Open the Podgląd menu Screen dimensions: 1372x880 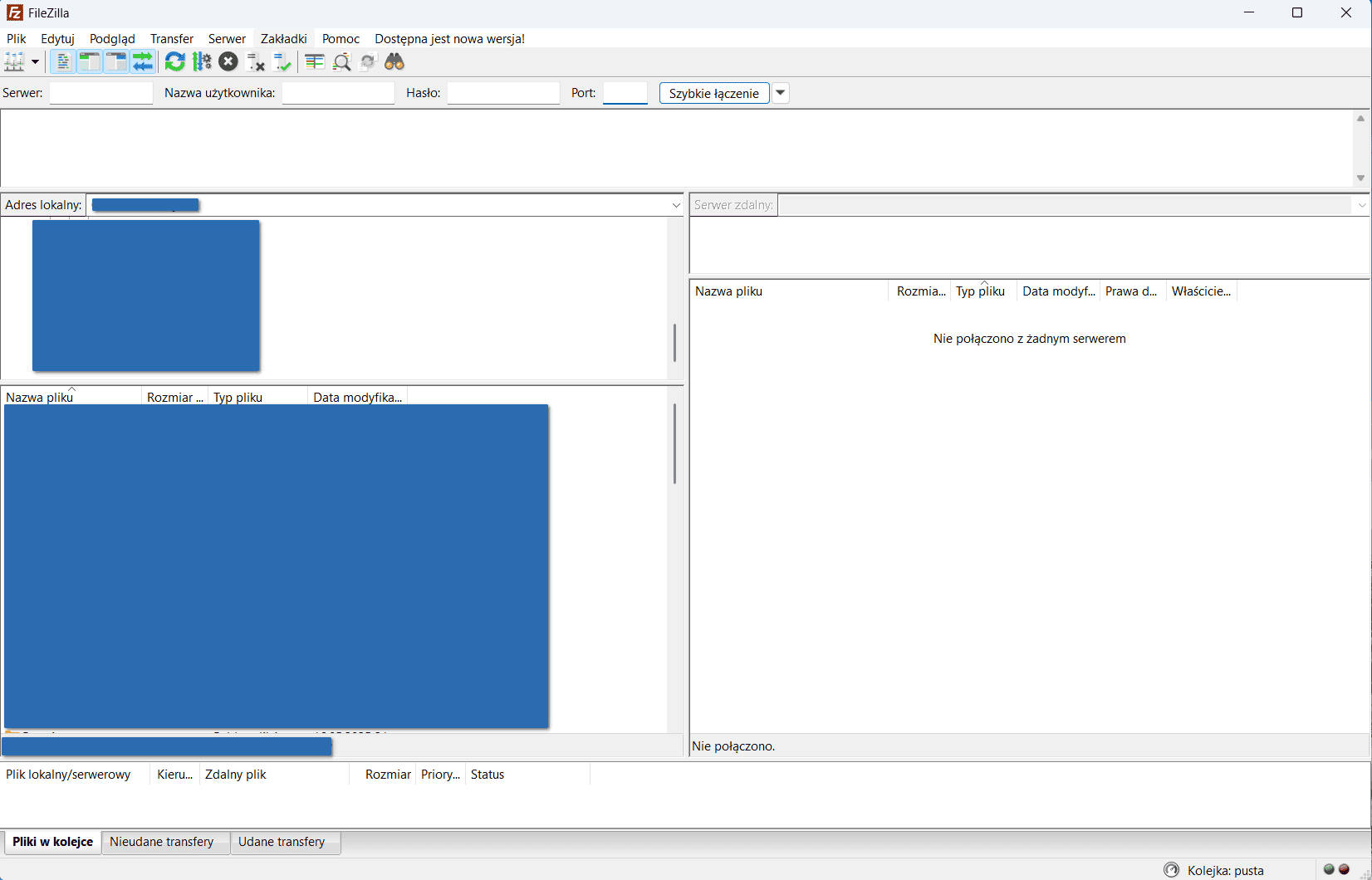[112, 39]
